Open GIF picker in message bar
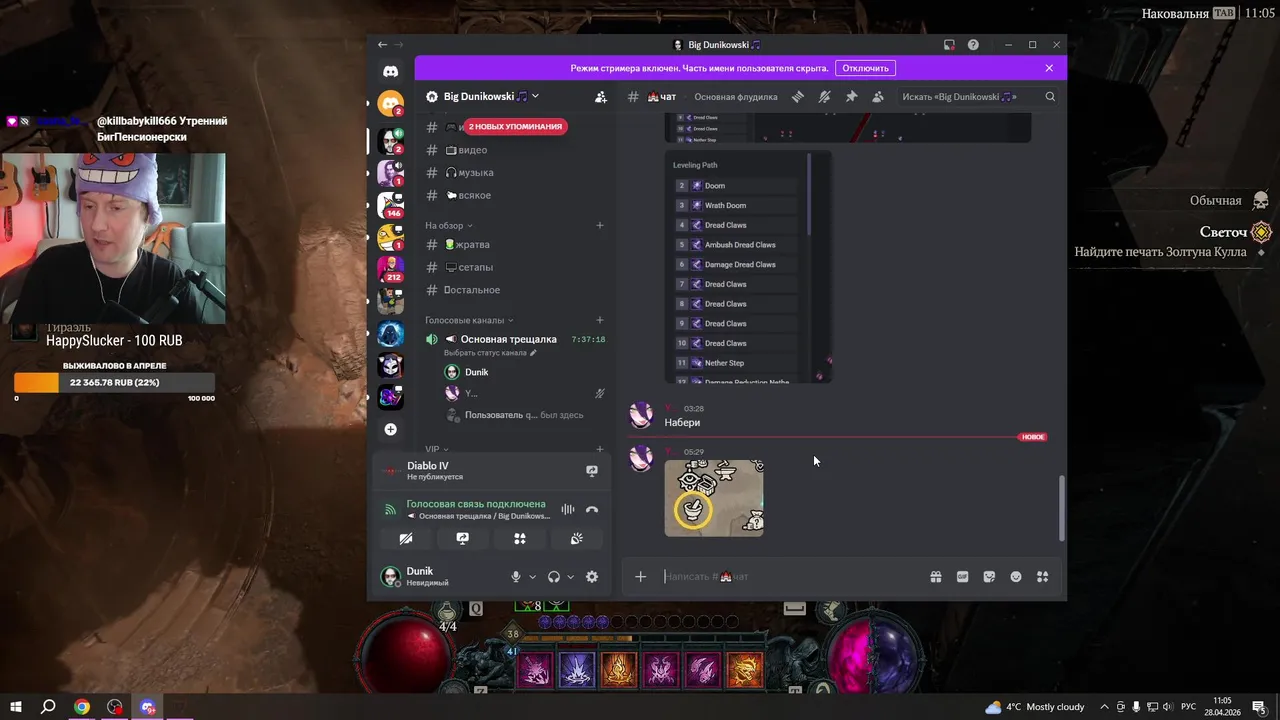1280x720 pixels. pos(962,577)
